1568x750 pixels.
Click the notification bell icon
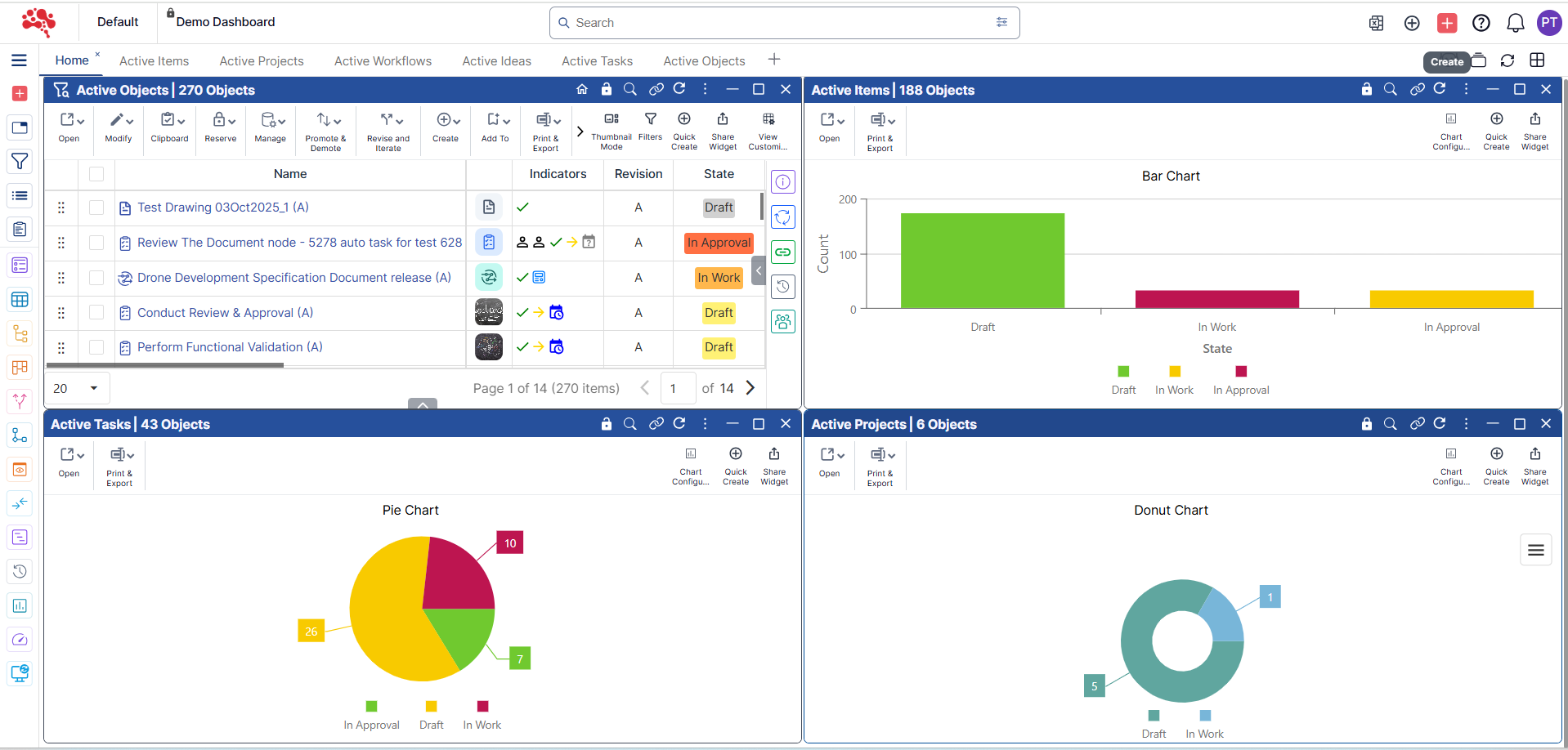pos(1515,23)
